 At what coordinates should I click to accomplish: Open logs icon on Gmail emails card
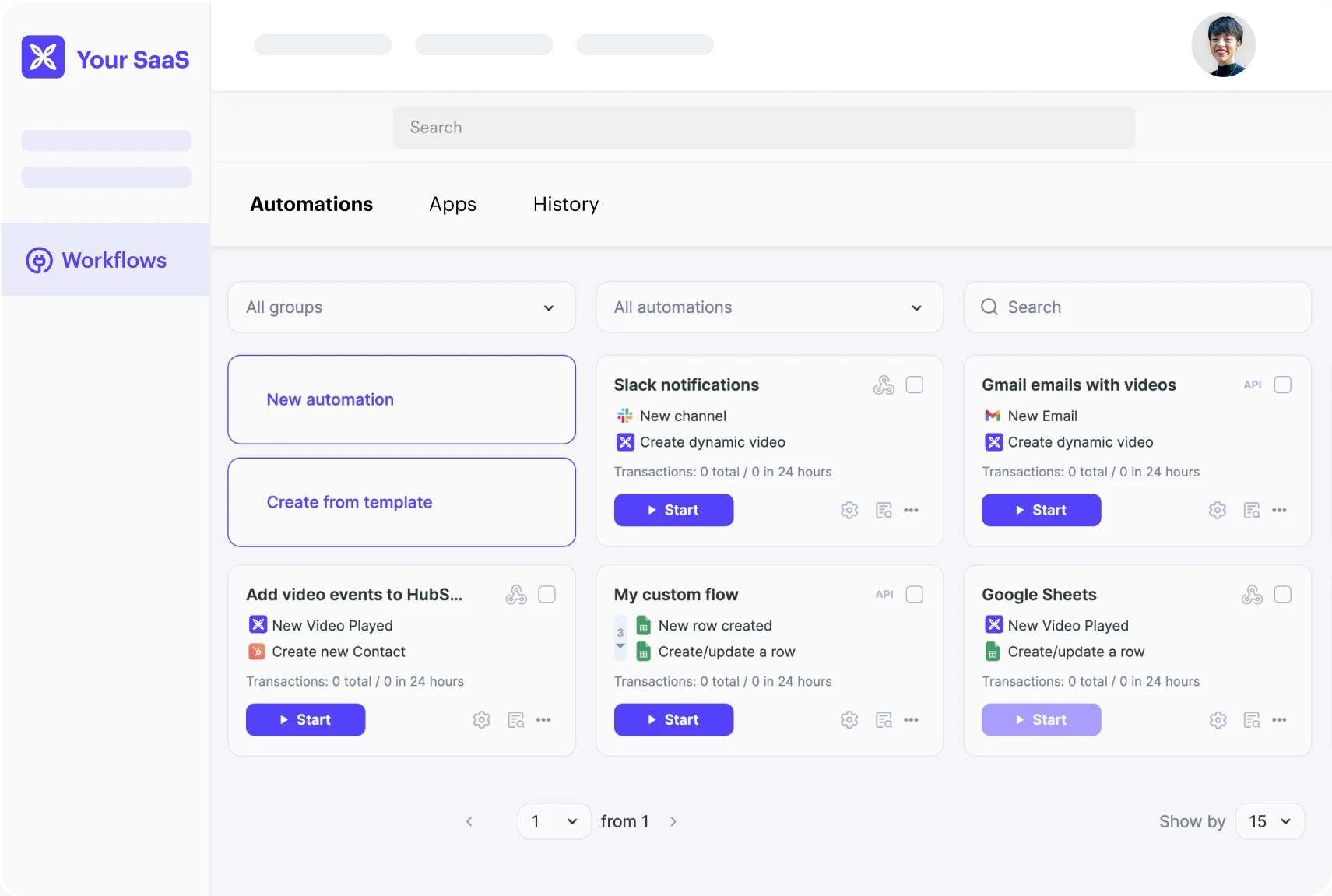click(x=1252, y=510)
